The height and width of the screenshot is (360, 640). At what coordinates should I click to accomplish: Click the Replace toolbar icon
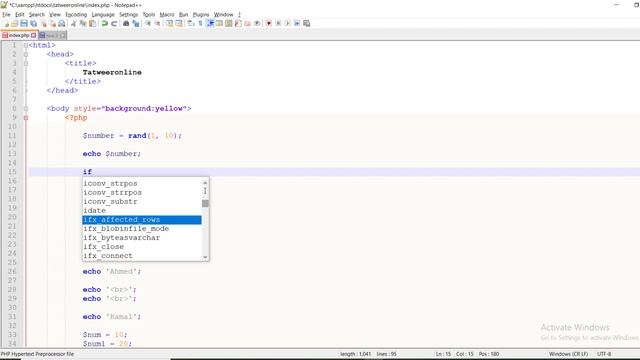(x=136, y=24)
